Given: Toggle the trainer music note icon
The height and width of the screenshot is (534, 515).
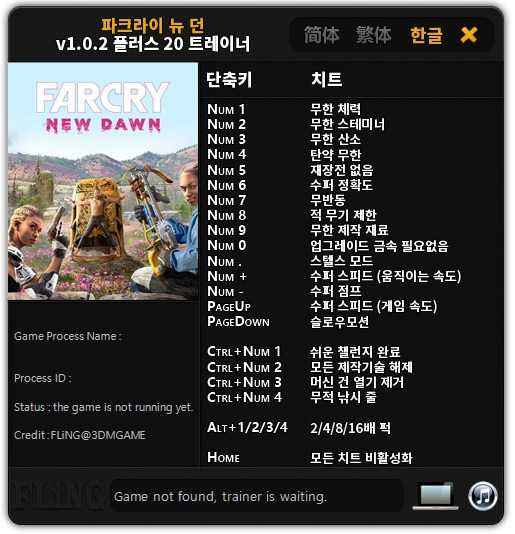Looking at the screenshot, I should 485,498.
